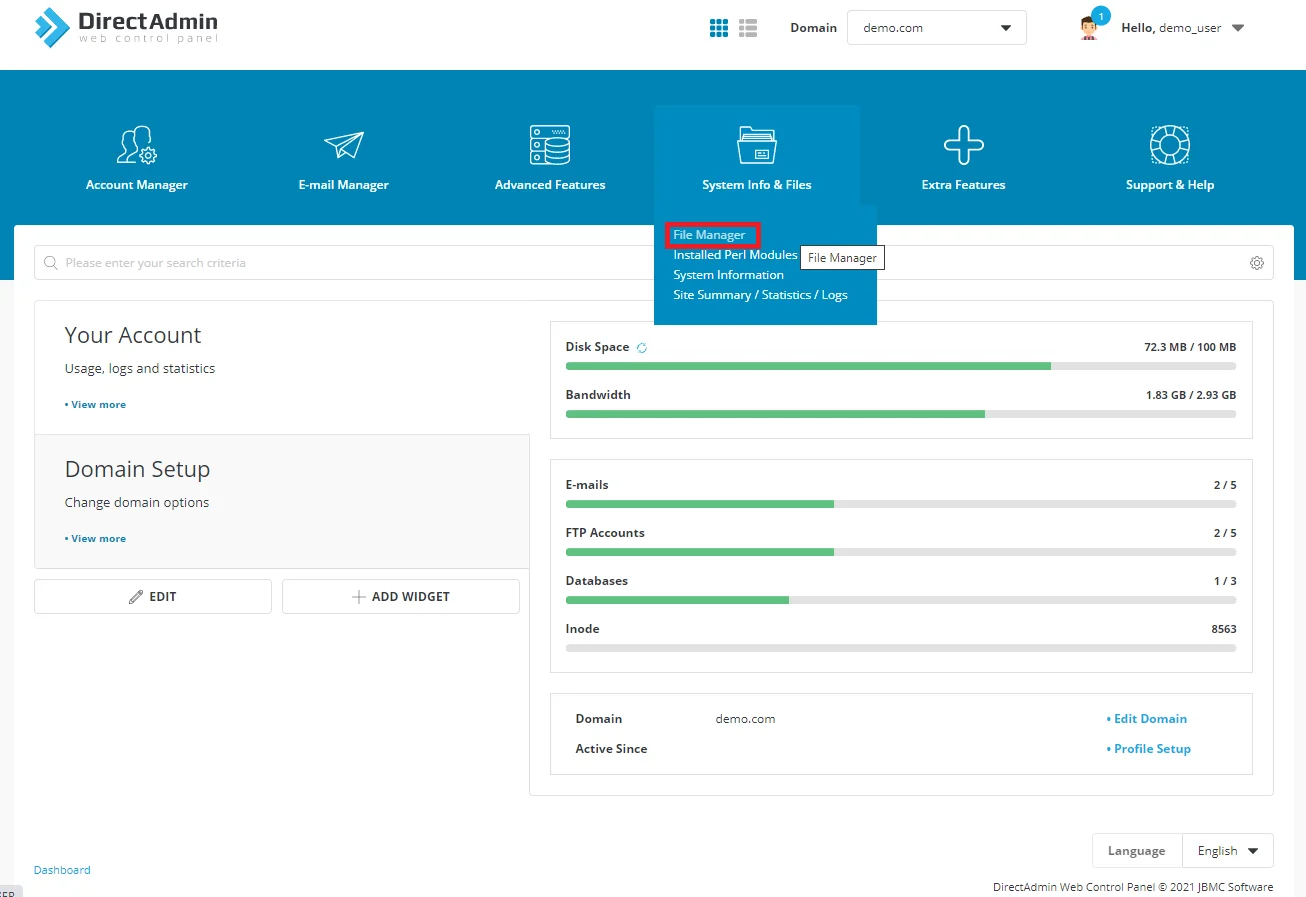
Task: Open the Account Manager icon
Action: (137, 146)
